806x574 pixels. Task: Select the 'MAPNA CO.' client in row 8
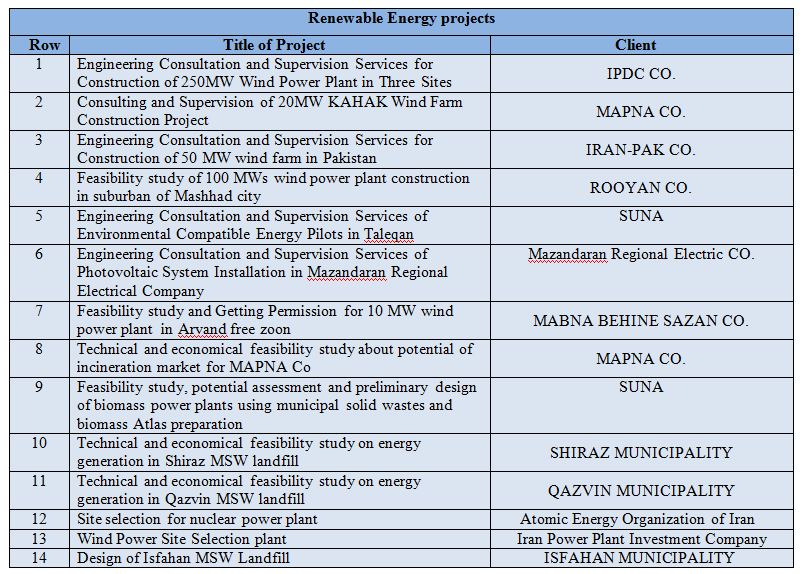click(641, 359)
